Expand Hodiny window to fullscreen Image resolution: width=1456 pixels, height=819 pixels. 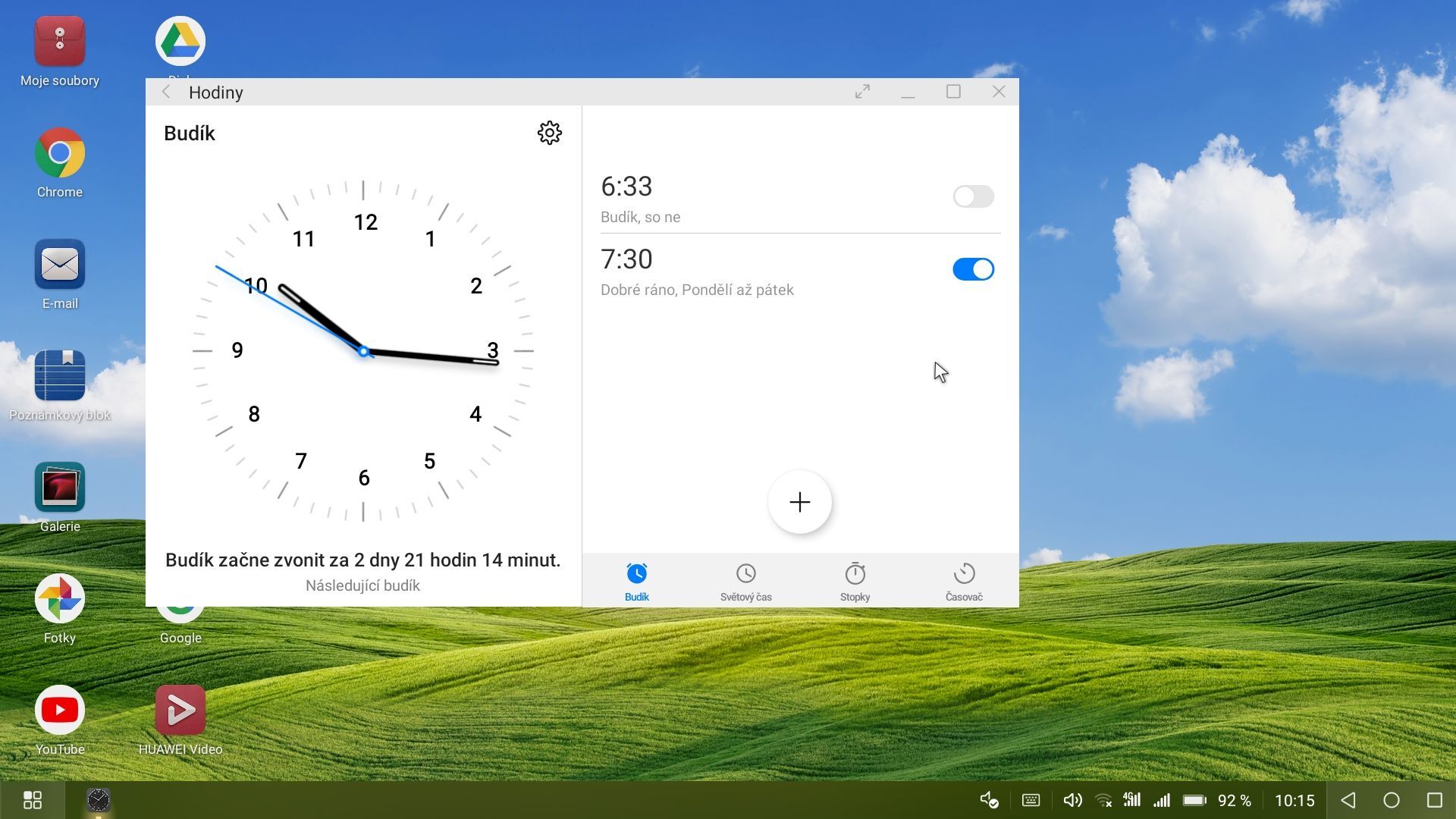click(862, 92)
